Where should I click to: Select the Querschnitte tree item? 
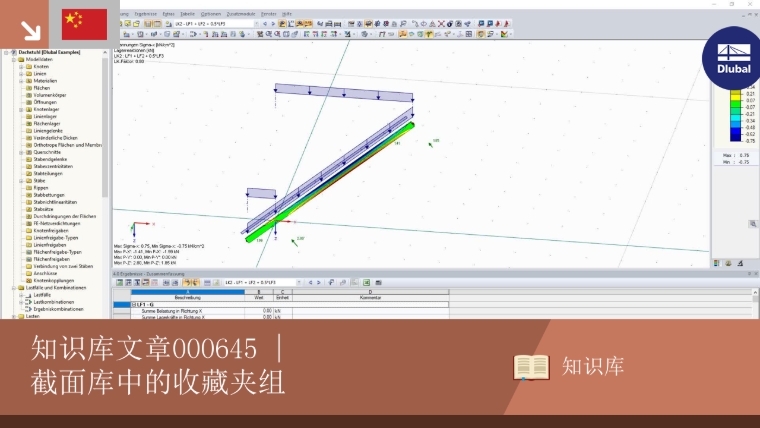(47, 152)
